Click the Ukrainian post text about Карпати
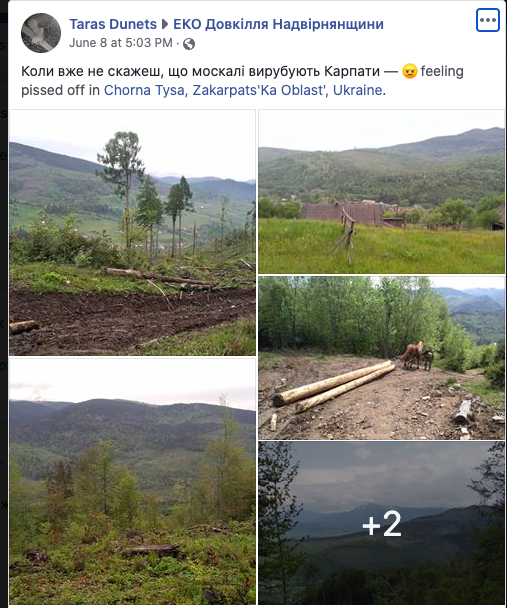 (200, 71)
